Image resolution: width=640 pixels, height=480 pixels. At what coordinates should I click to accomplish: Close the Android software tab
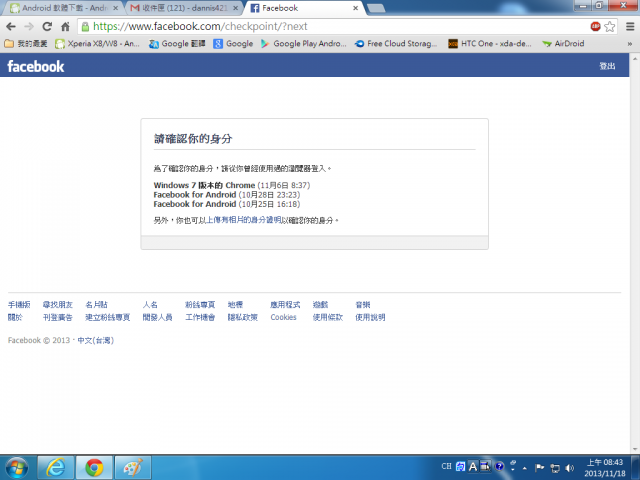click(x=116, y=8)
